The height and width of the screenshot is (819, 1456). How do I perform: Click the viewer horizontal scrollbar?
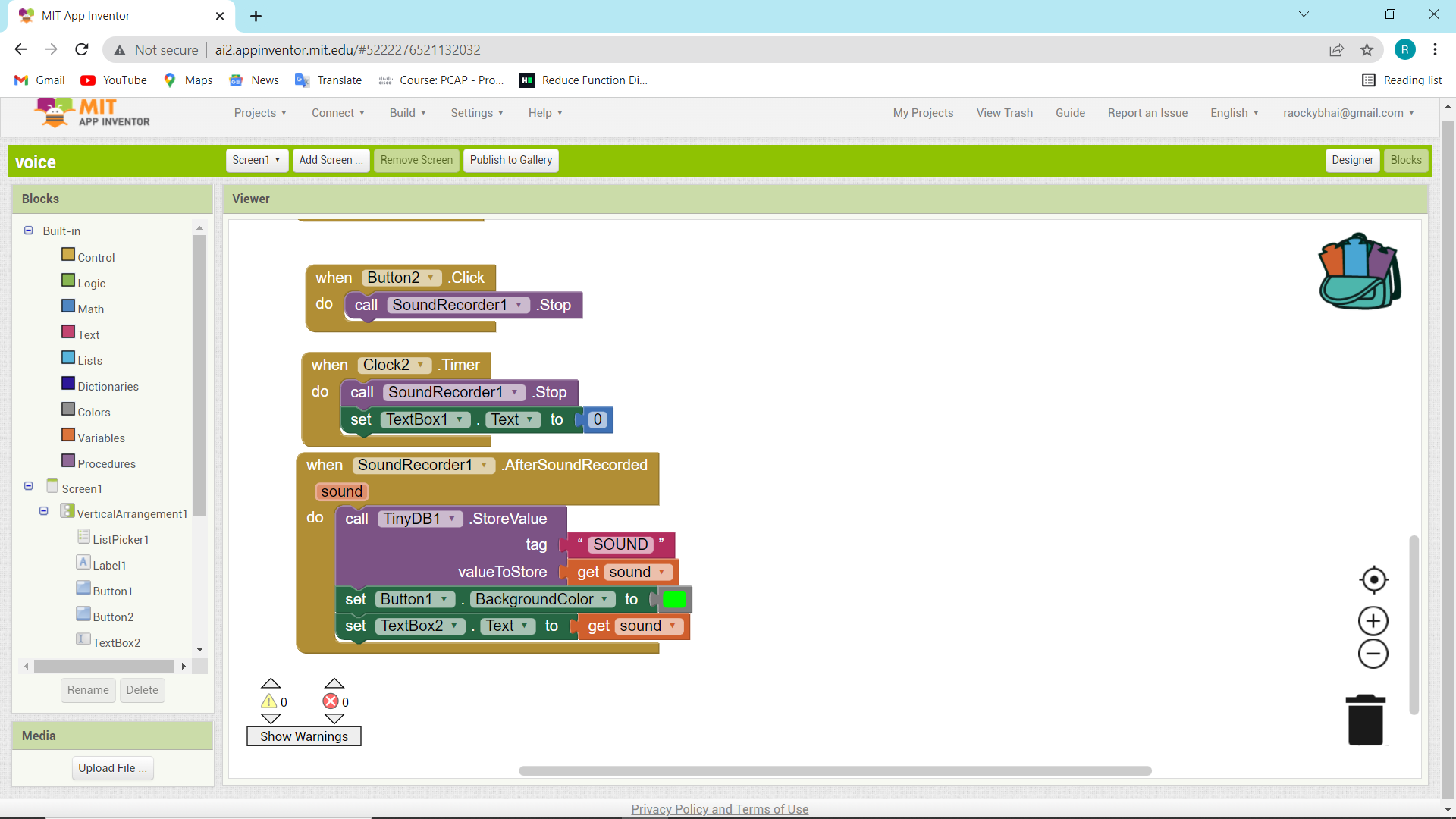(835, 770)
